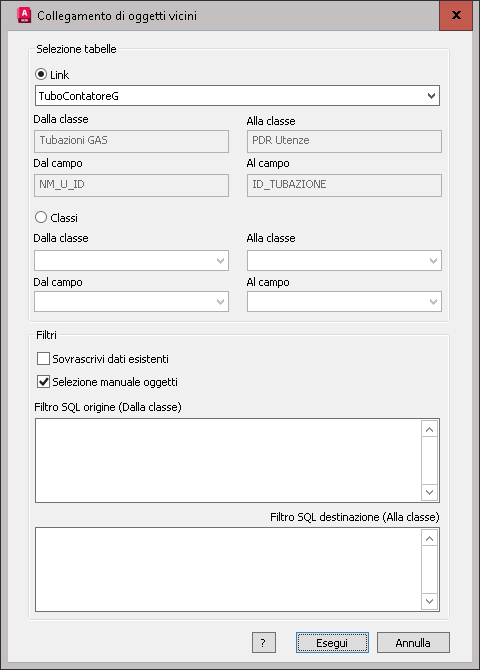Screen dimensions: 480x670
Task: Expand the Alla classe dropdown under Classi
Action: pyautogui.click(x=344, y=260)
